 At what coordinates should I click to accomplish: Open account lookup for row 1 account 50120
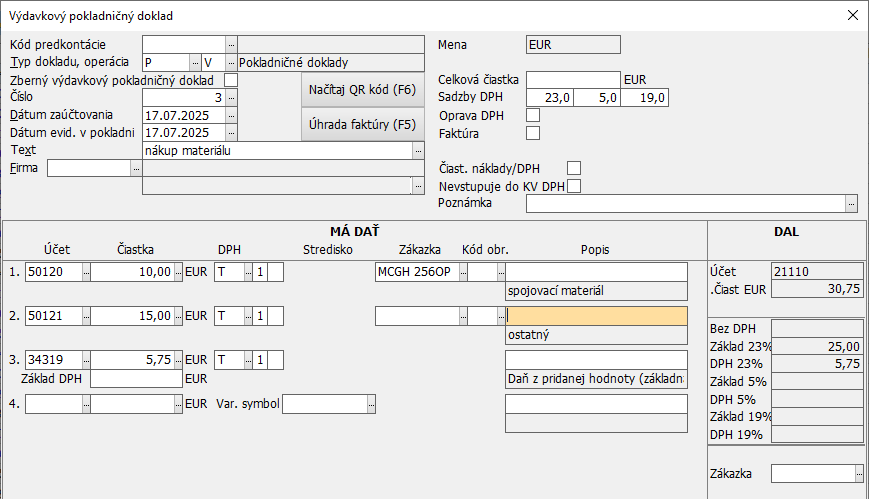tap(85, 271)
